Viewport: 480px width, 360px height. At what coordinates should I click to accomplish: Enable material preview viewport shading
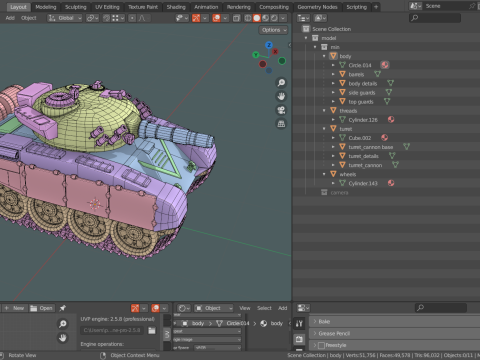(x=265, y=18)
